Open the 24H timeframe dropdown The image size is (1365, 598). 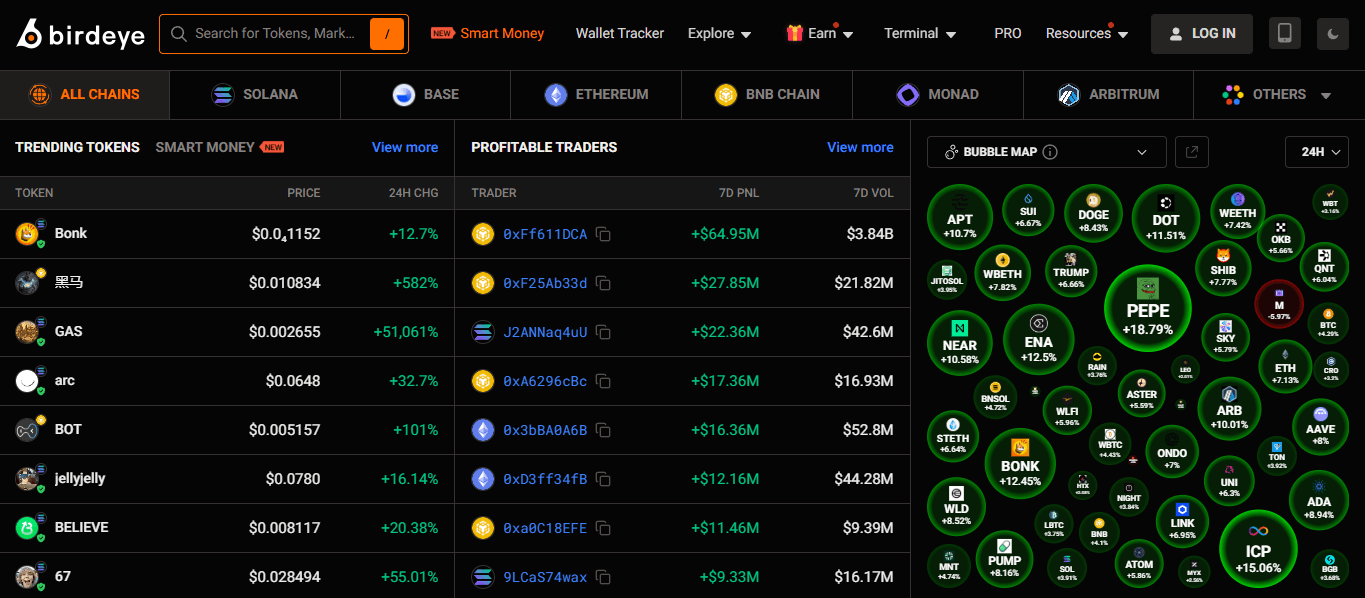(1317, 152)
